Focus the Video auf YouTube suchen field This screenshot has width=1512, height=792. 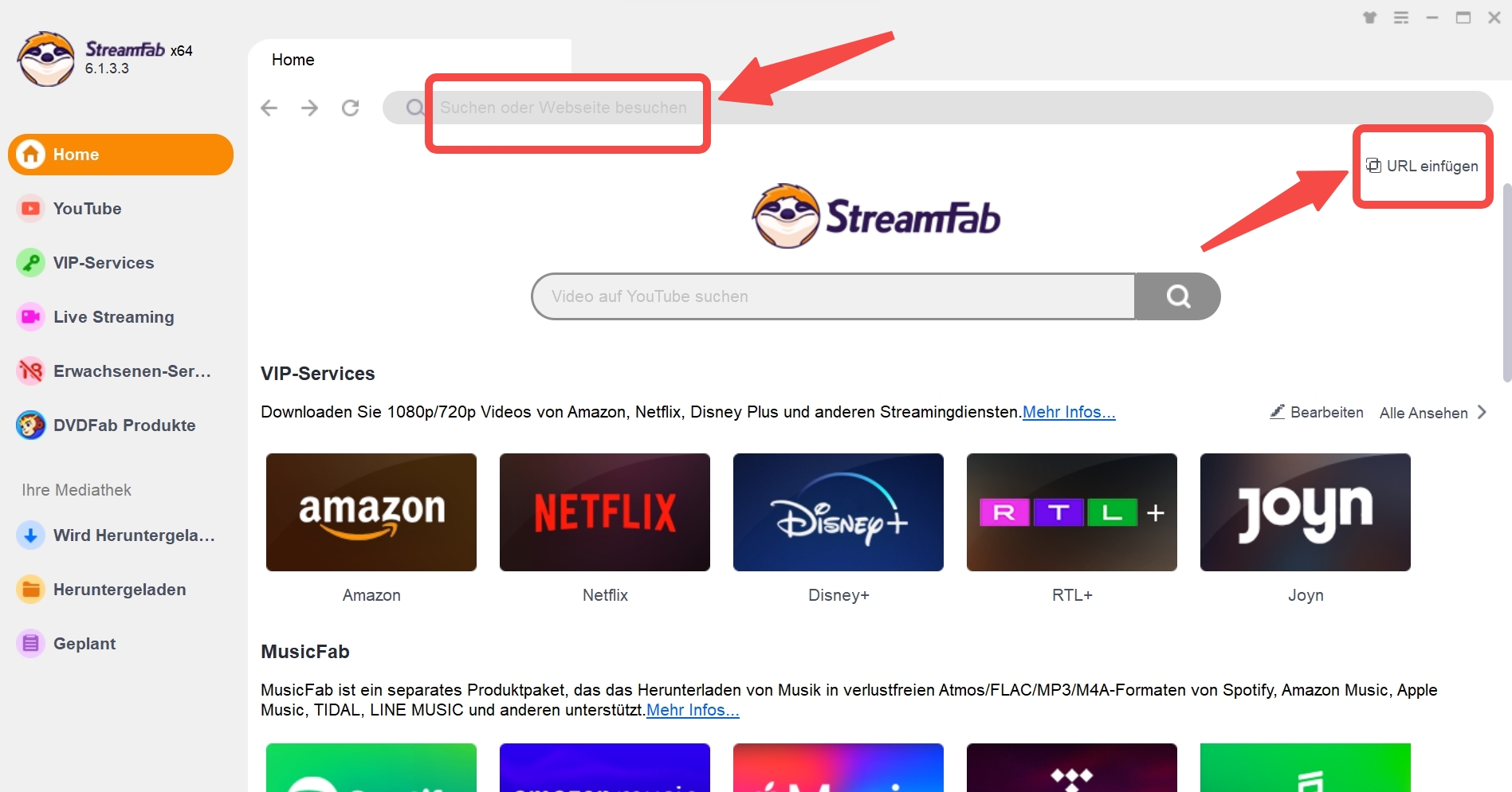click(x=833, y=296)
